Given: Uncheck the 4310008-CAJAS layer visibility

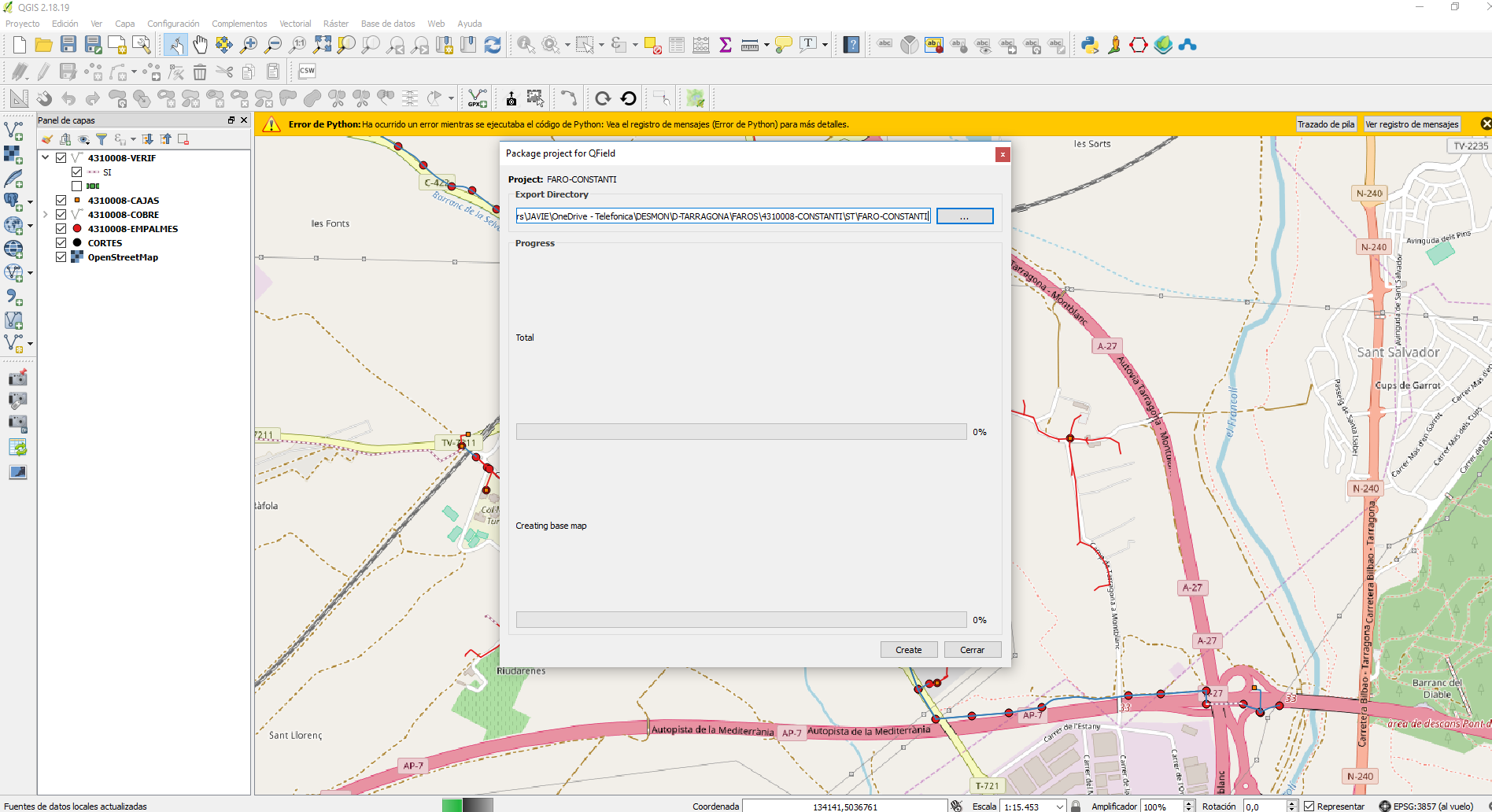Looking at the screenshot, I should (x=61, y=200).
